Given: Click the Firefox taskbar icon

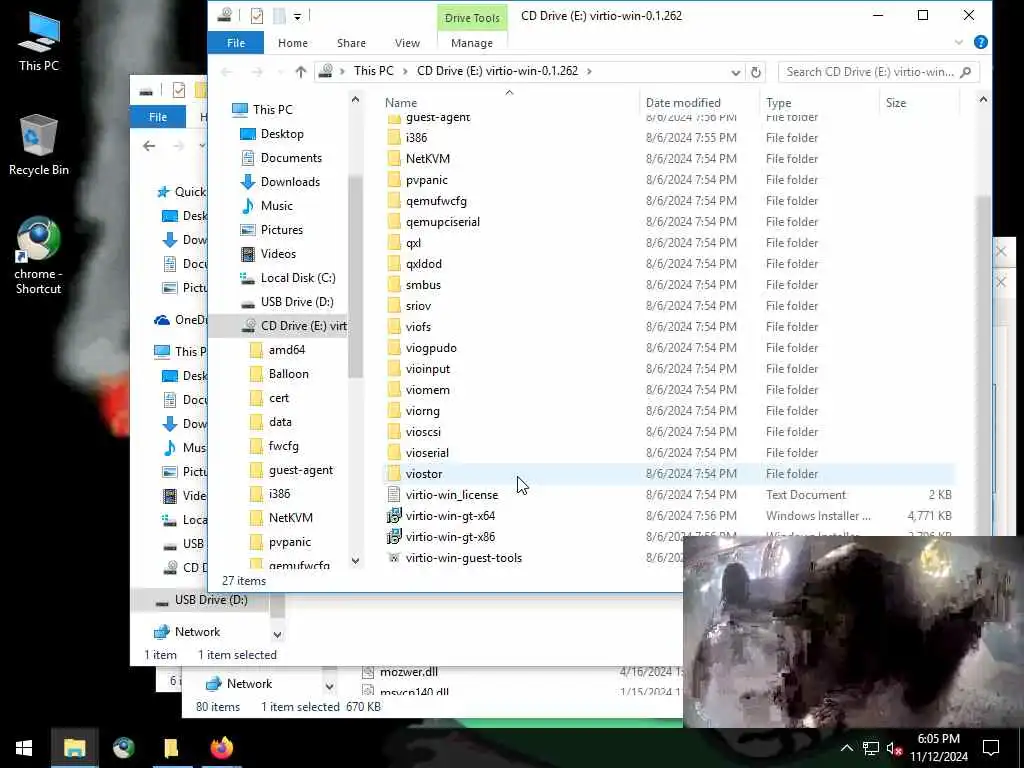Looking at the screenshot, I should pos(222,748).
